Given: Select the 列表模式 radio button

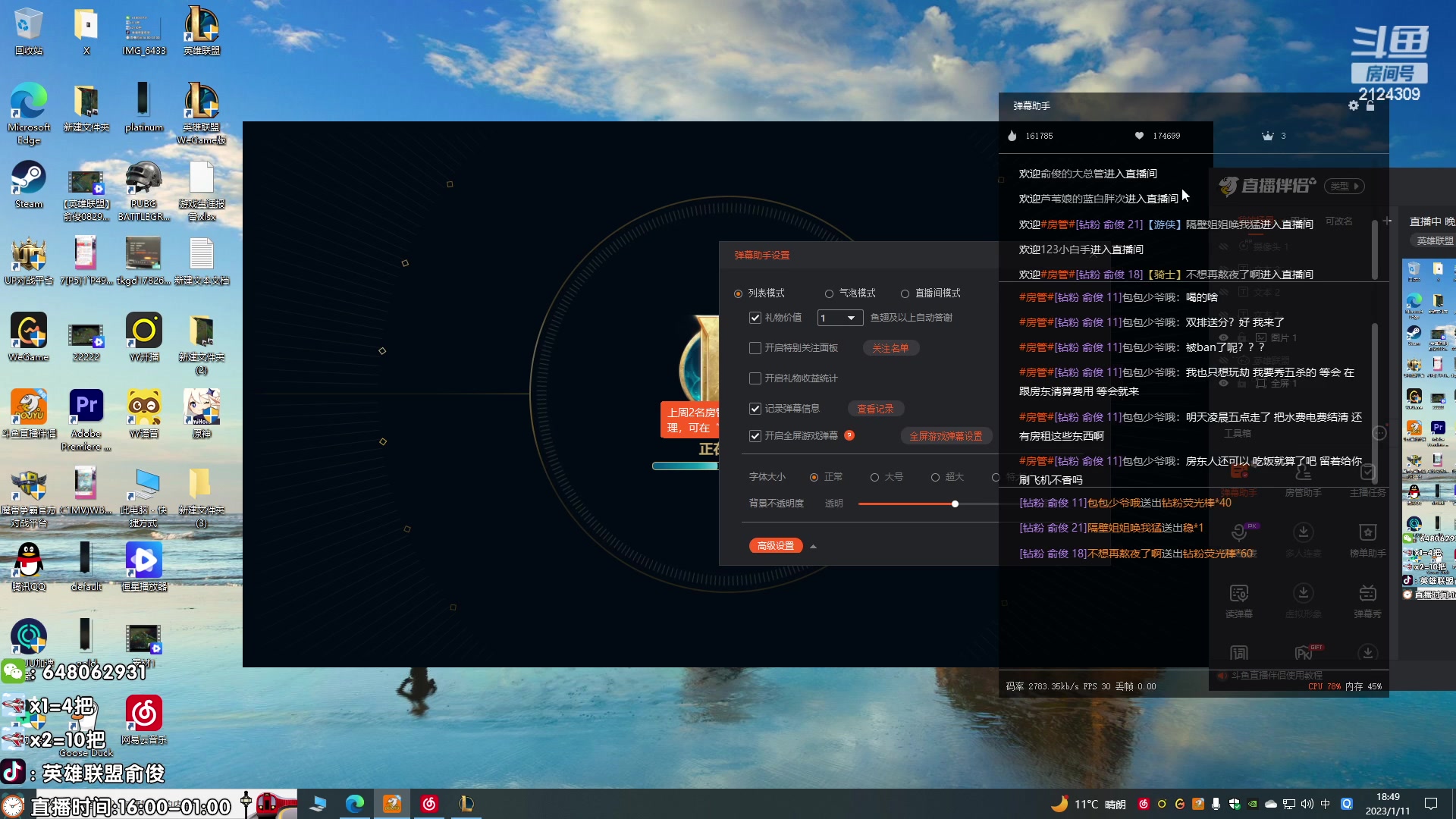Looking at the screenshot, I should [x=738, y=293].
